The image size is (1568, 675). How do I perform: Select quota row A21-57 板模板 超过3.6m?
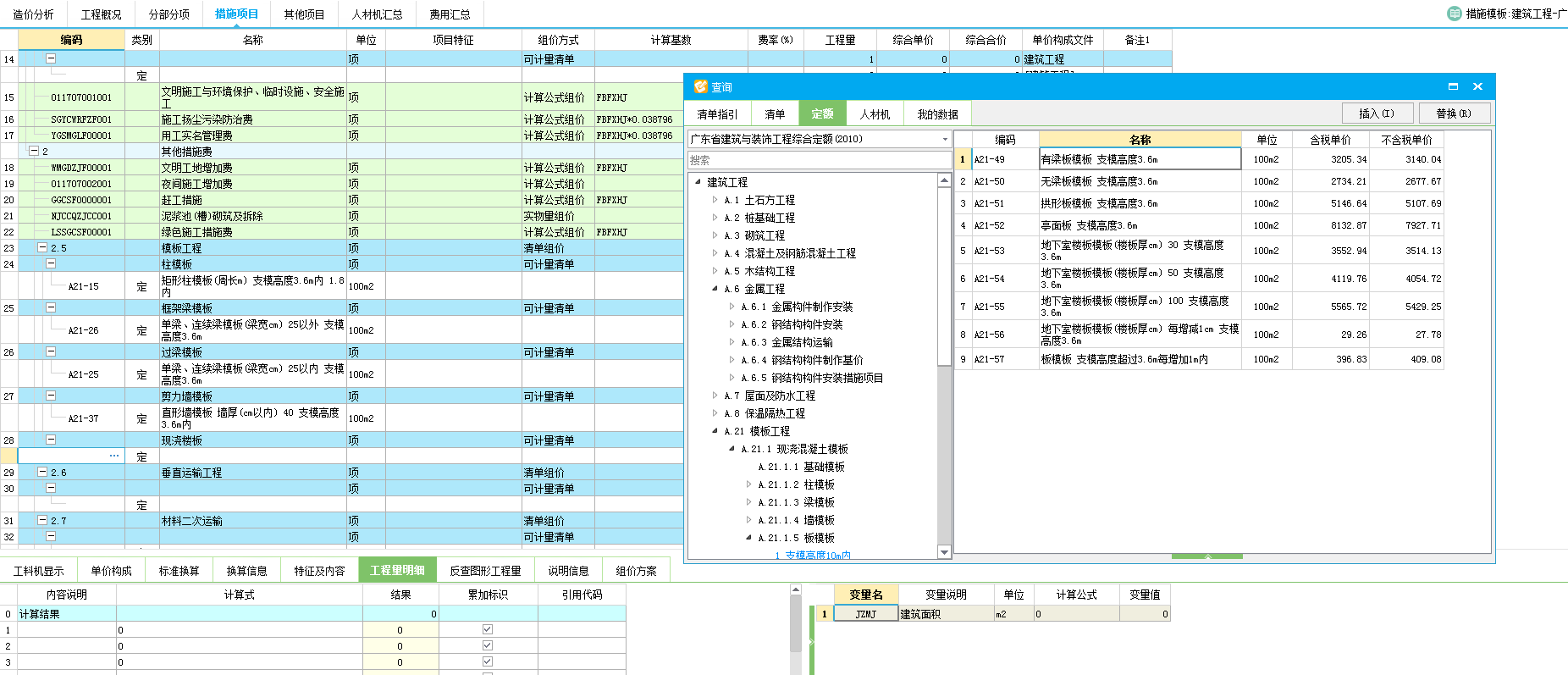(1199, 359)
